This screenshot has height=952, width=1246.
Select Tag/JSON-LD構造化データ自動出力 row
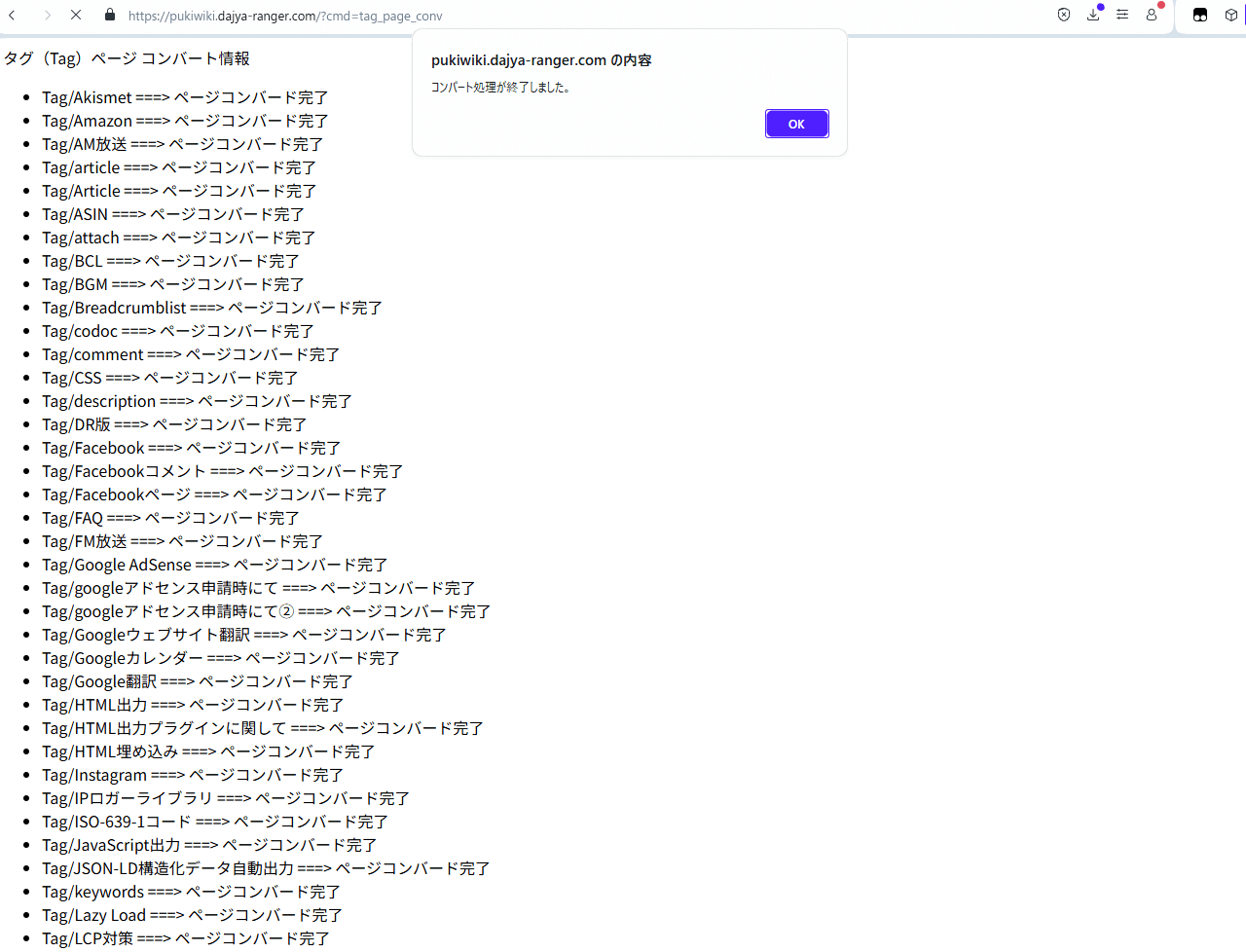266,868
